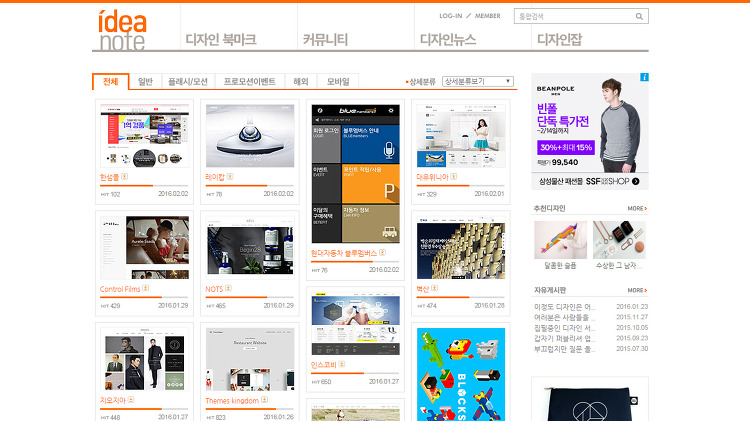Switch to the 해외 tab
Image resolution: width=750 pixels, height=421 pixels.
click(301, 81)
